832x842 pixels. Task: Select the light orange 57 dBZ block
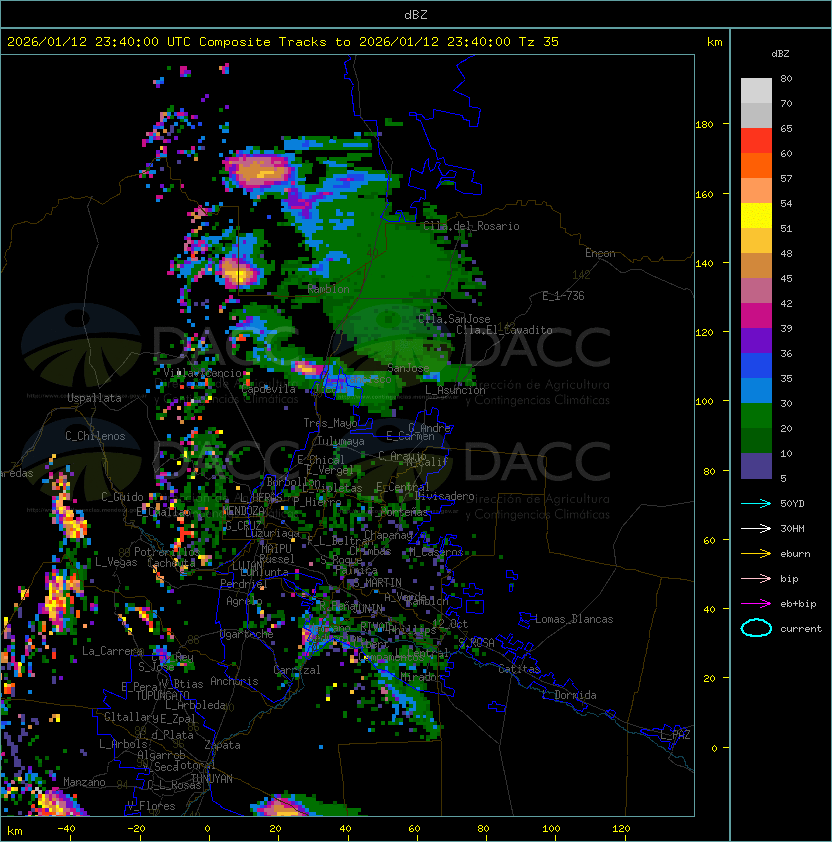(756, 191)
